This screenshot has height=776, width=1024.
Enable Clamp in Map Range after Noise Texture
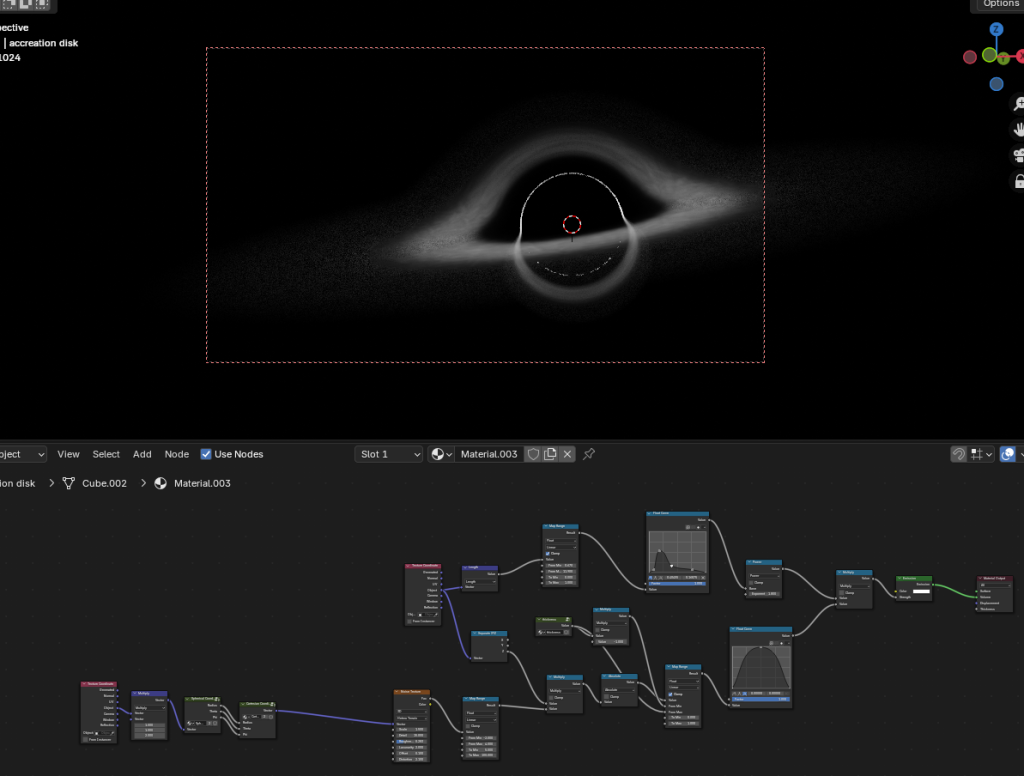[x=468, y=726]
